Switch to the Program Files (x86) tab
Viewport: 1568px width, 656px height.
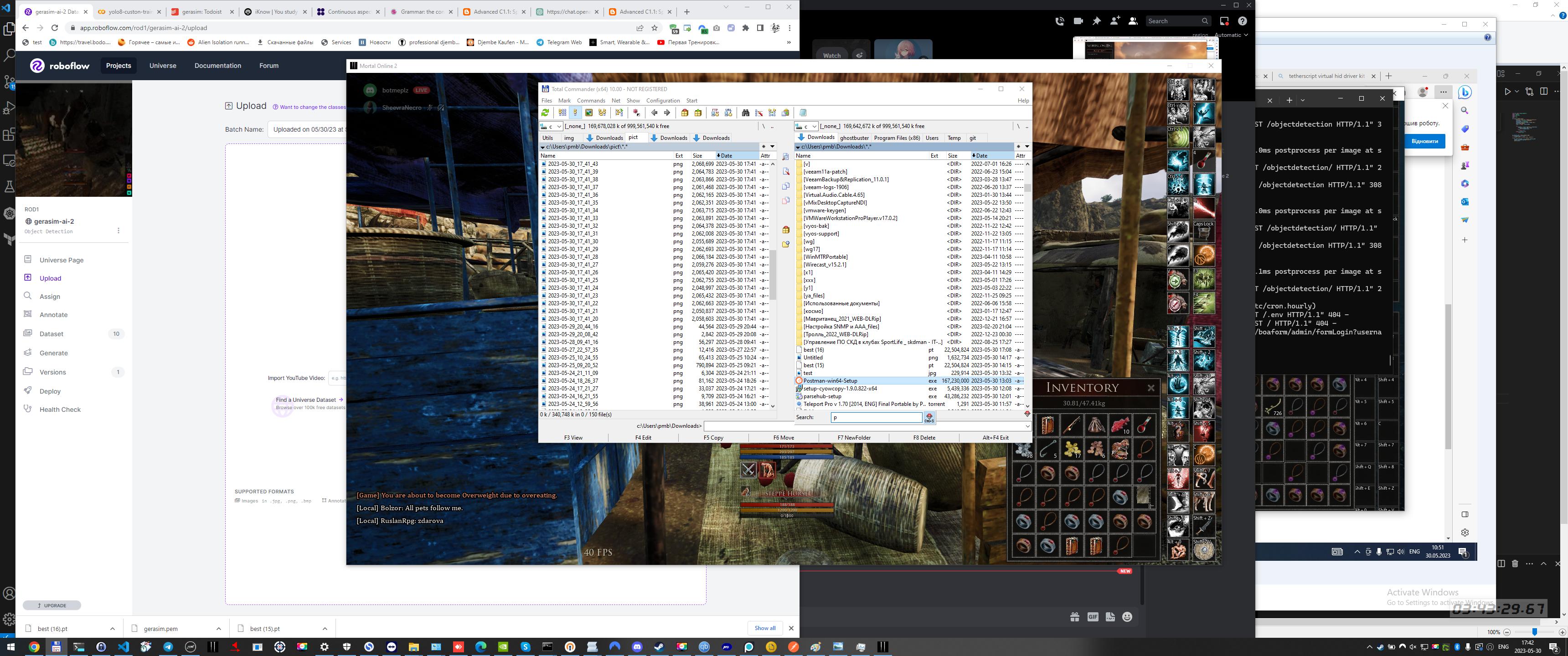click(897, 138)
